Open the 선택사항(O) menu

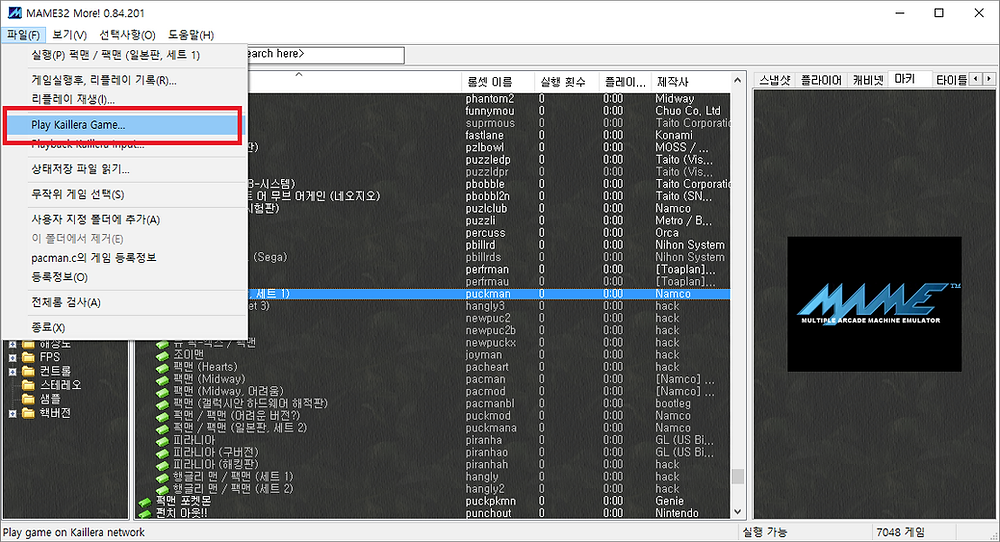pyautogui.click(x=128, y=35)
